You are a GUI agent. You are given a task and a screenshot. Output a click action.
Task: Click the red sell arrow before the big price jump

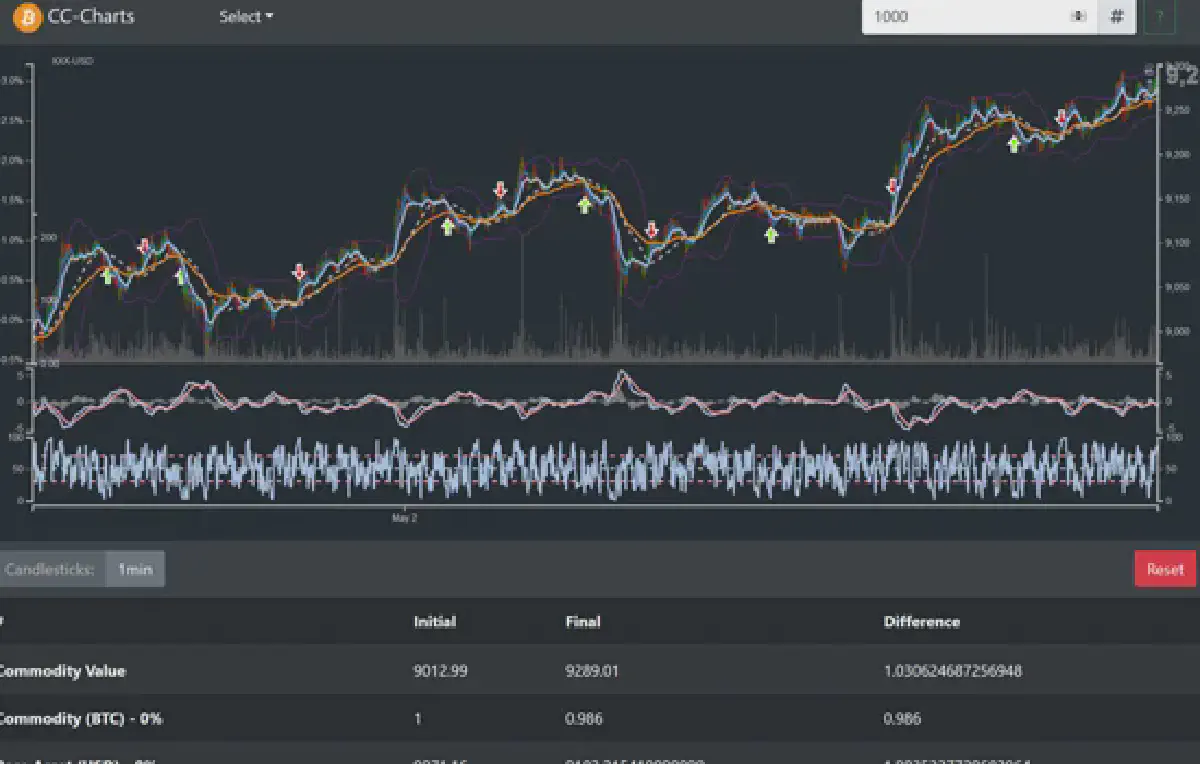(893, 186)
